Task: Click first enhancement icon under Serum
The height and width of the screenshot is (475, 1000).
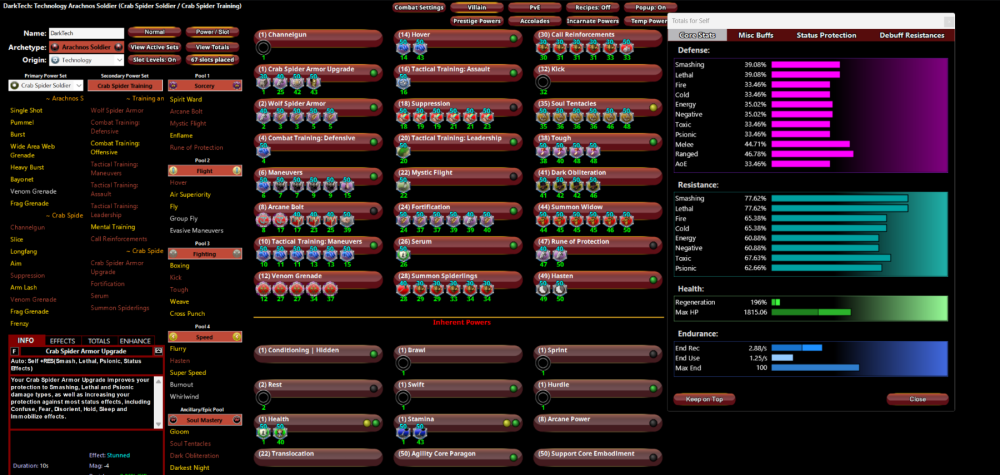Action: 403,253
